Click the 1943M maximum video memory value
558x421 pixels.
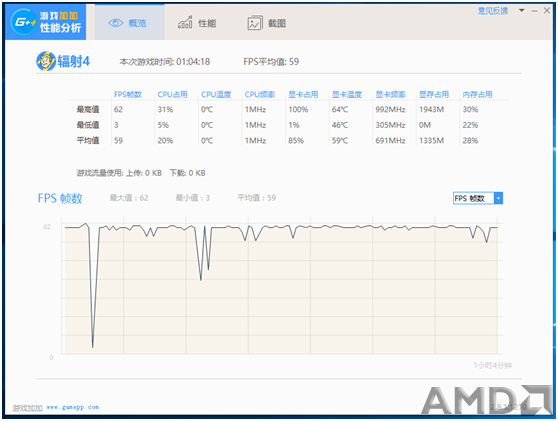pos(431,109)
